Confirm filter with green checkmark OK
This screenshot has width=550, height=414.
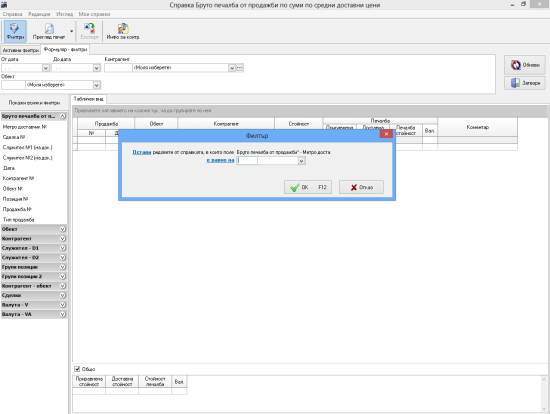308,187
